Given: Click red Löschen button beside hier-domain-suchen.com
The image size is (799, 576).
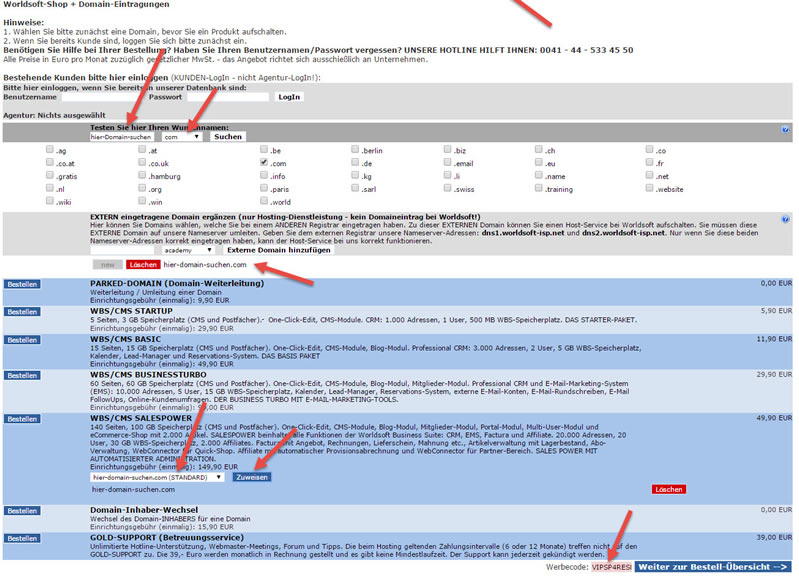Looking at the screenshot, I should coord(143,265).
